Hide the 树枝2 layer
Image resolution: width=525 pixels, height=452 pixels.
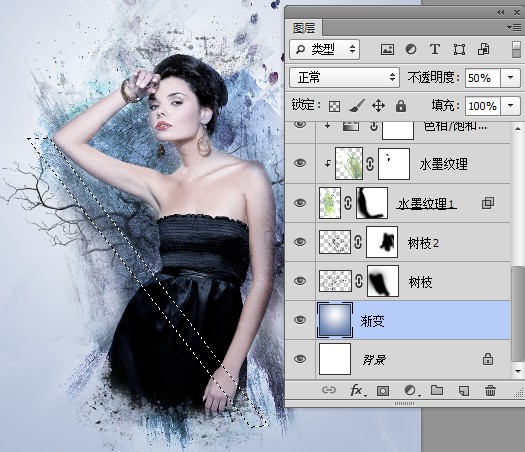coord(300,242)
